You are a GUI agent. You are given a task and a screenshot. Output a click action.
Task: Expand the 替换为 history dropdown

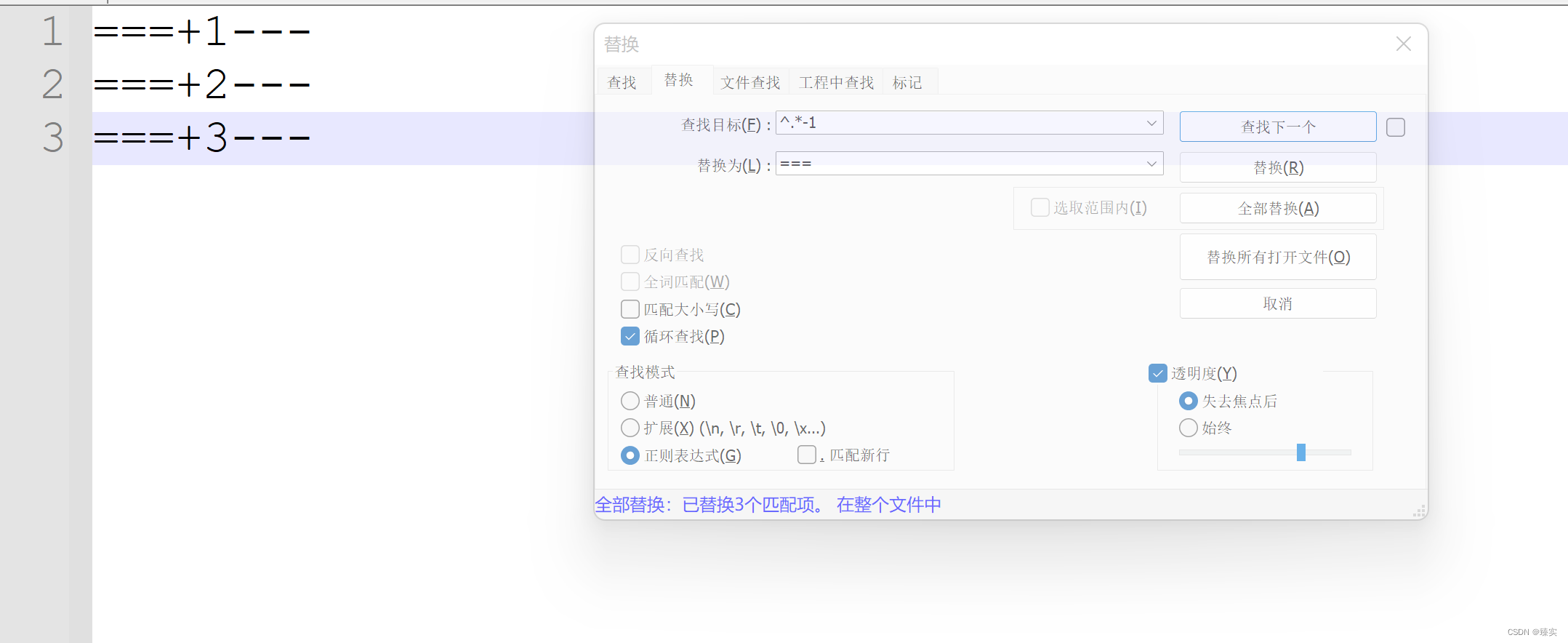tap(1151, 164)
